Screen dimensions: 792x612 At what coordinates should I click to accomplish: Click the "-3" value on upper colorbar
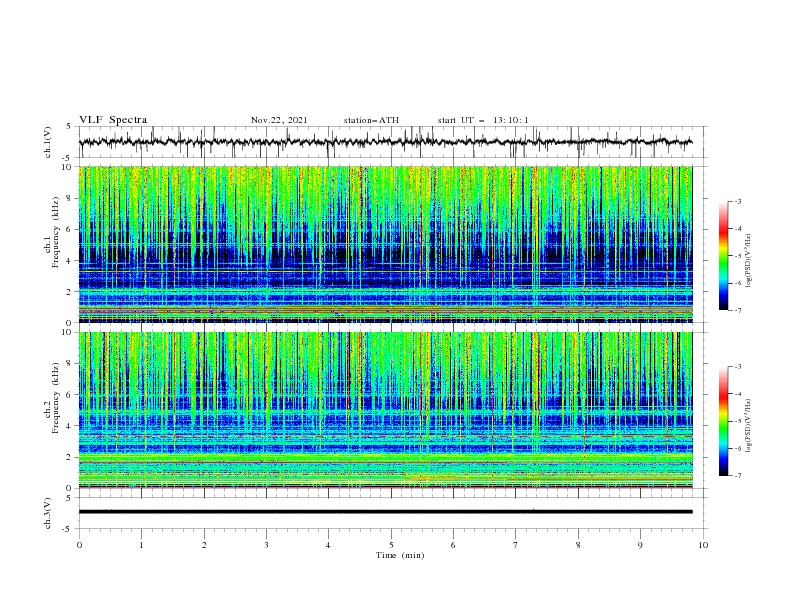click(x=737, y=201)
